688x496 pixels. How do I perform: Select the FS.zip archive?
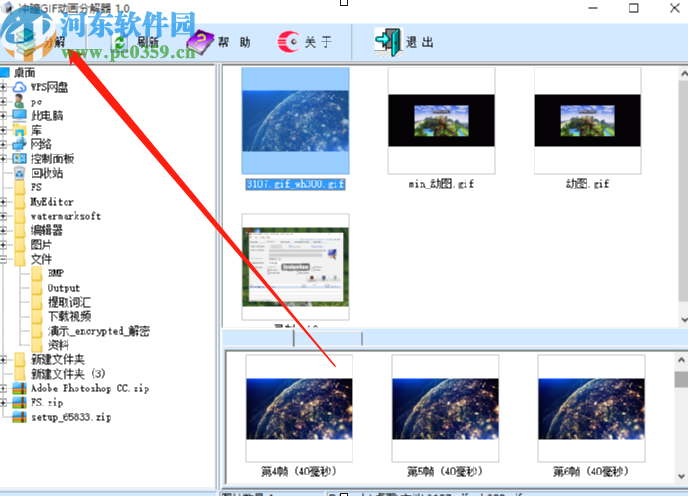click(47, 403)
